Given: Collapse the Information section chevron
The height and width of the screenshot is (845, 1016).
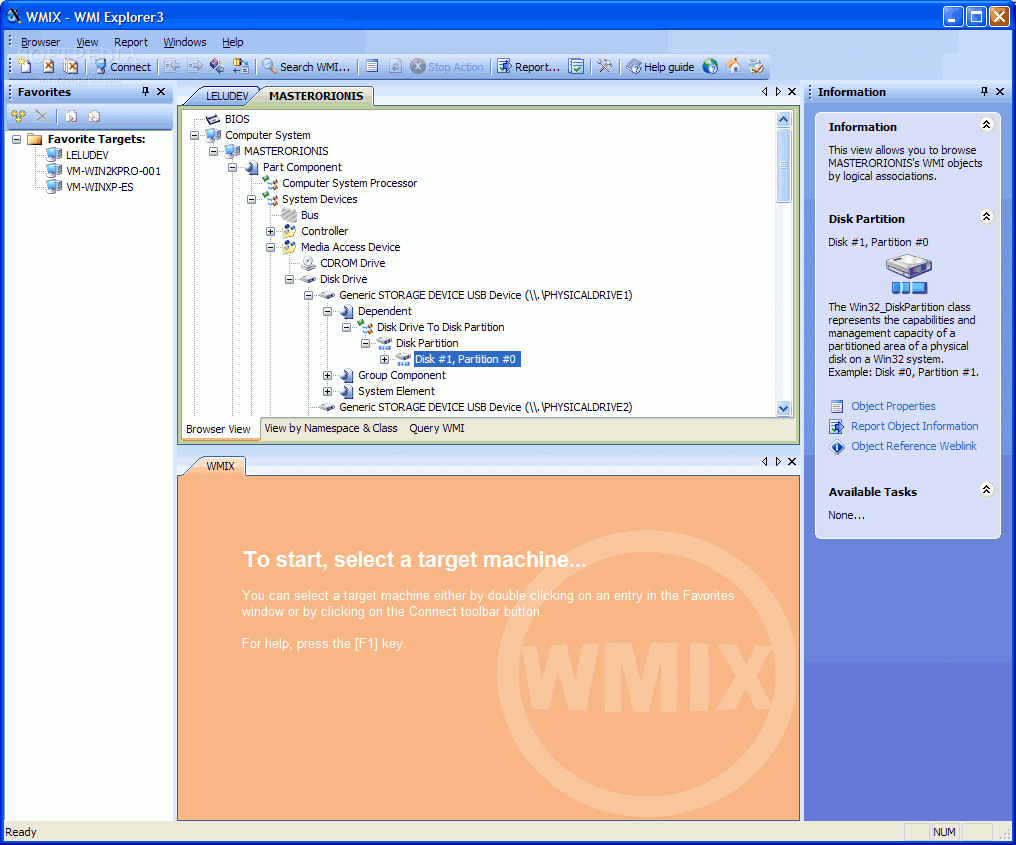Looking at the screenshot, I should pos(986,124).
